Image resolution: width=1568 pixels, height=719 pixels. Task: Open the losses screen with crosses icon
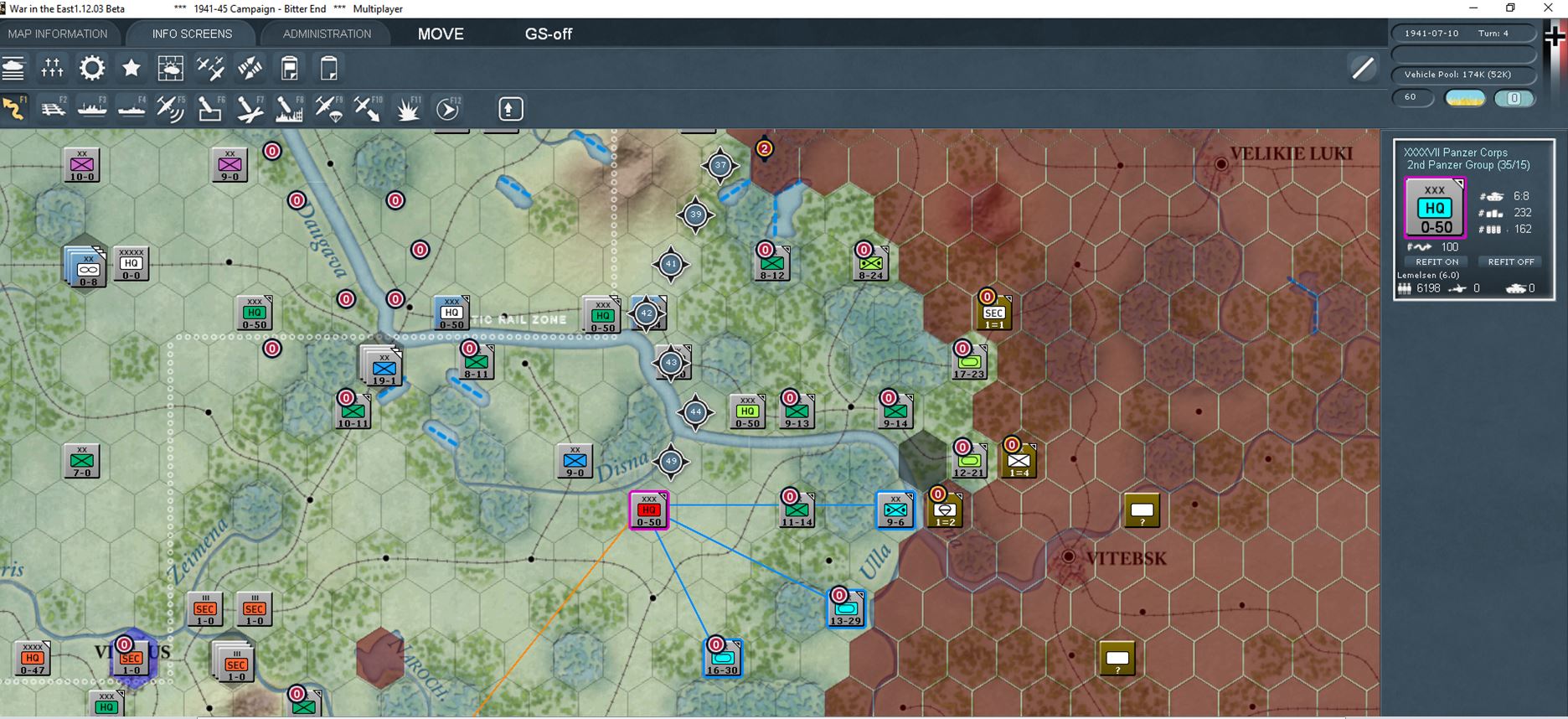coord(52,68)
